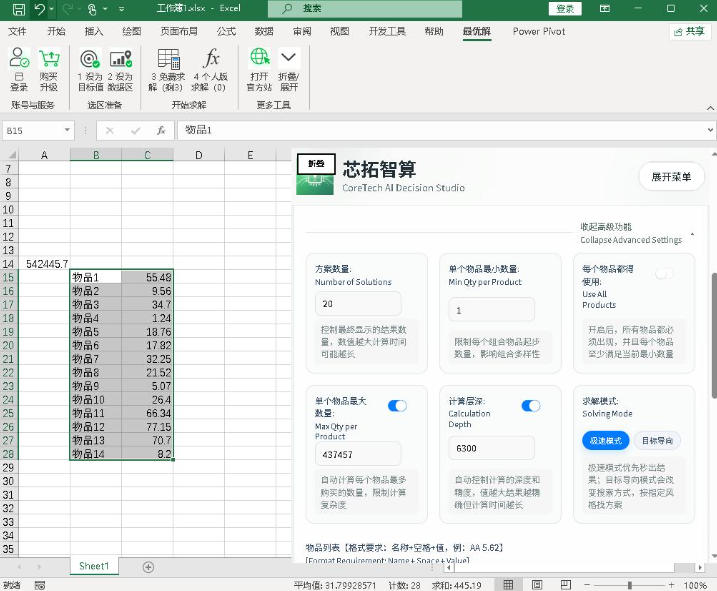Viewport: 717px width, 591px height.
Task: Switch to Power Pivot ribbon tab
Action: click(x=539, y=32)
